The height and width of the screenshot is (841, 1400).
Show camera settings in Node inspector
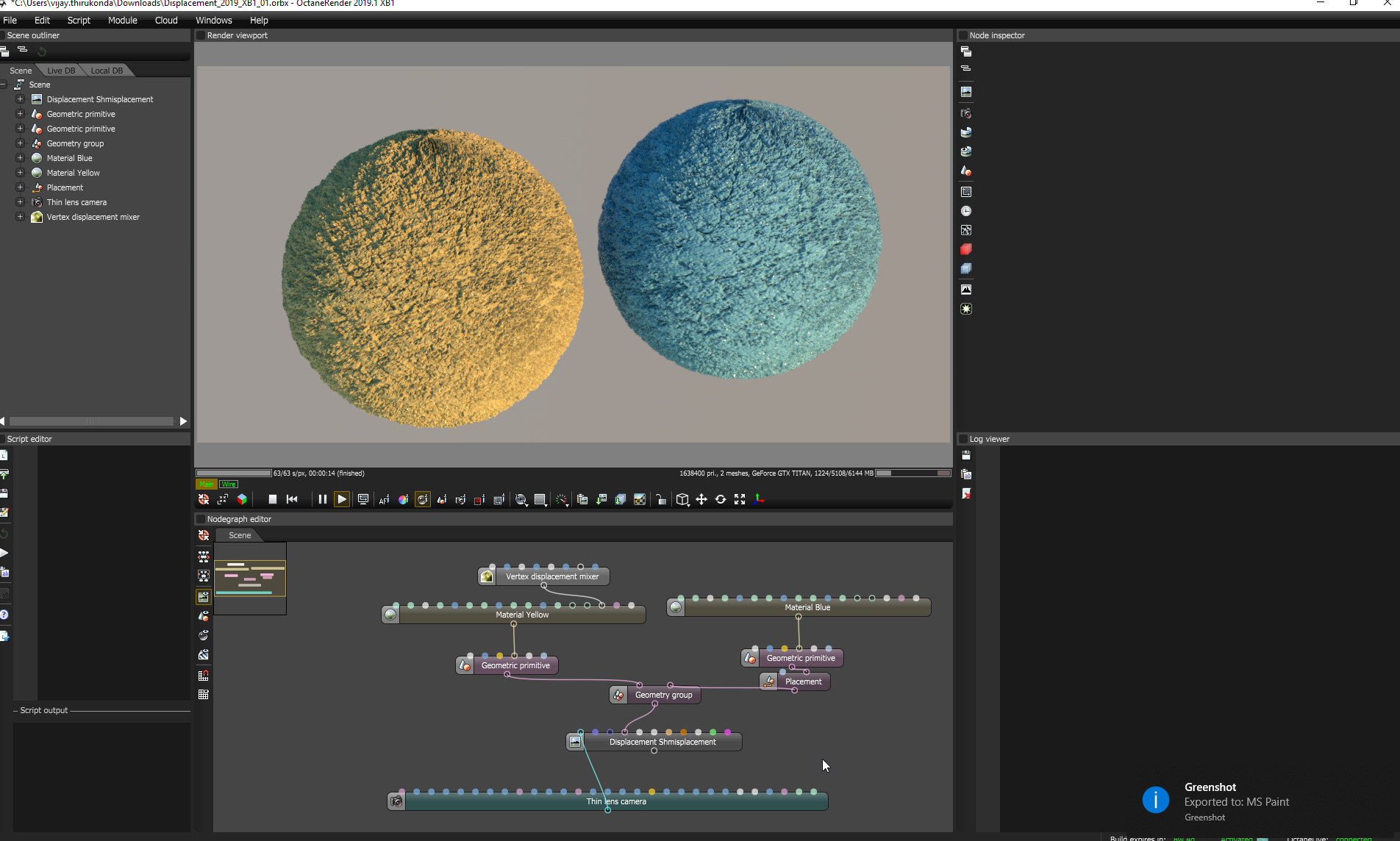click(966, 113)
